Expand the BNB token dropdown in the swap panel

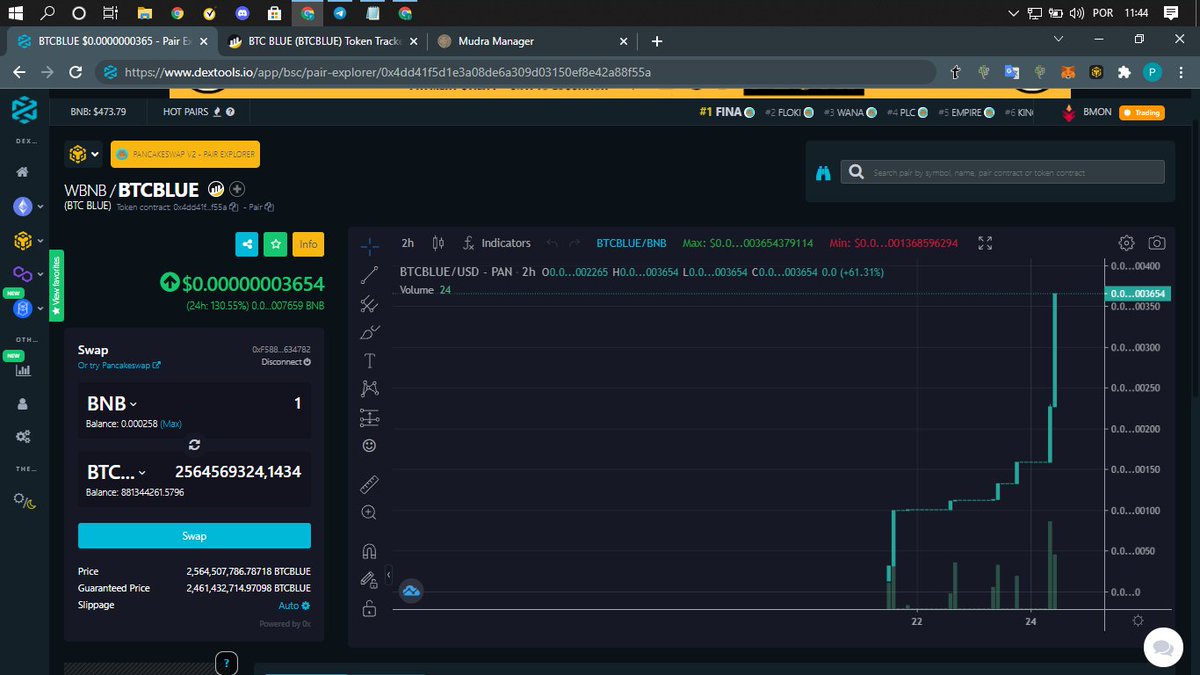pos(112,404)
